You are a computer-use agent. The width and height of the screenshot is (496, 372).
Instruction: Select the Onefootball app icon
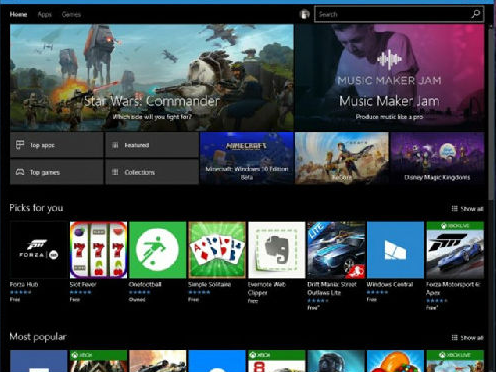[158, 250]
